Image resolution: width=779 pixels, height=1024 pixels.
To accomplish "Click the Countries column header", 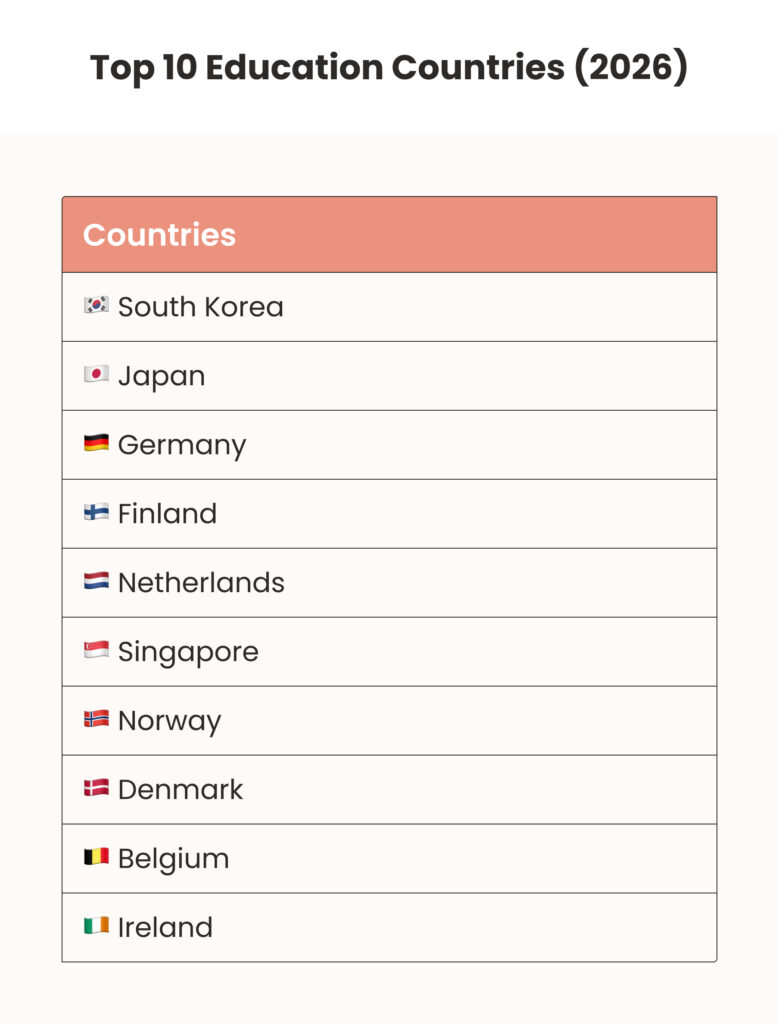I will pyautogui.click(x=159, y=235).
